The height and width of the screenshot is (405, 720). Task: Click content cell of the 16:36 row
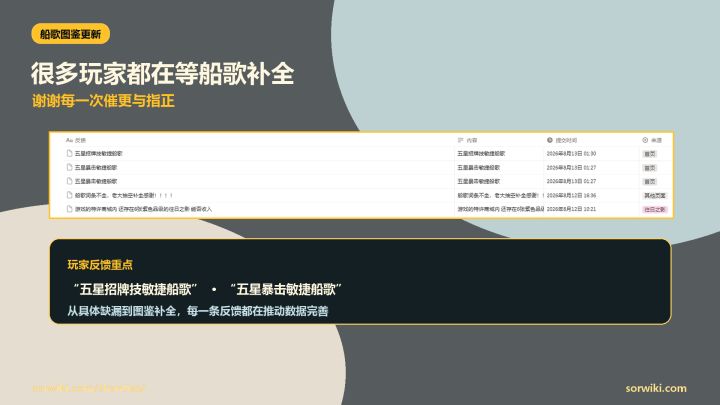[x=501, y=195]
